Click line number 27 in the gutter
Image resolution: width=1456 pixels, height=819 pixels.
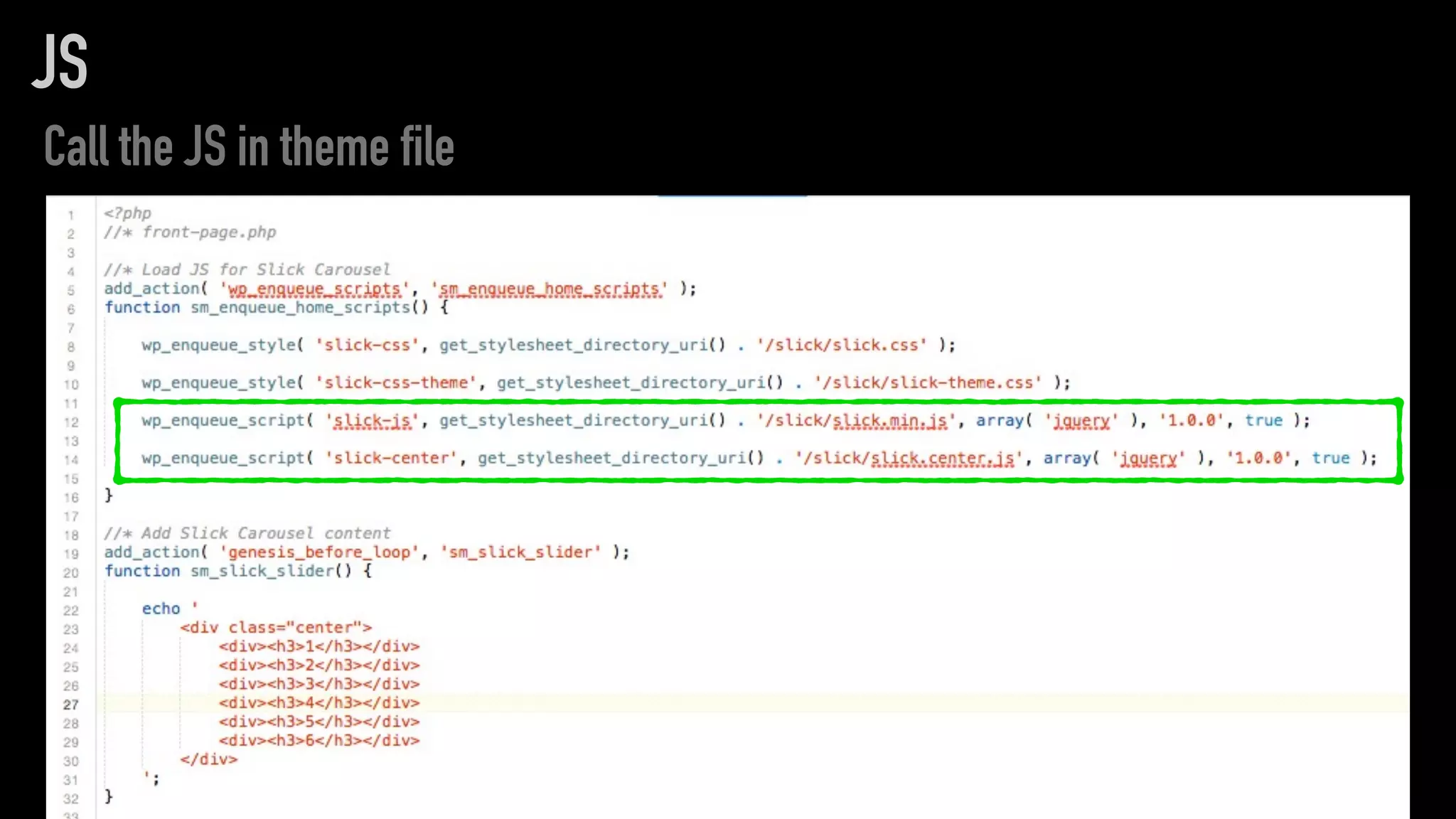coord(71,705)
